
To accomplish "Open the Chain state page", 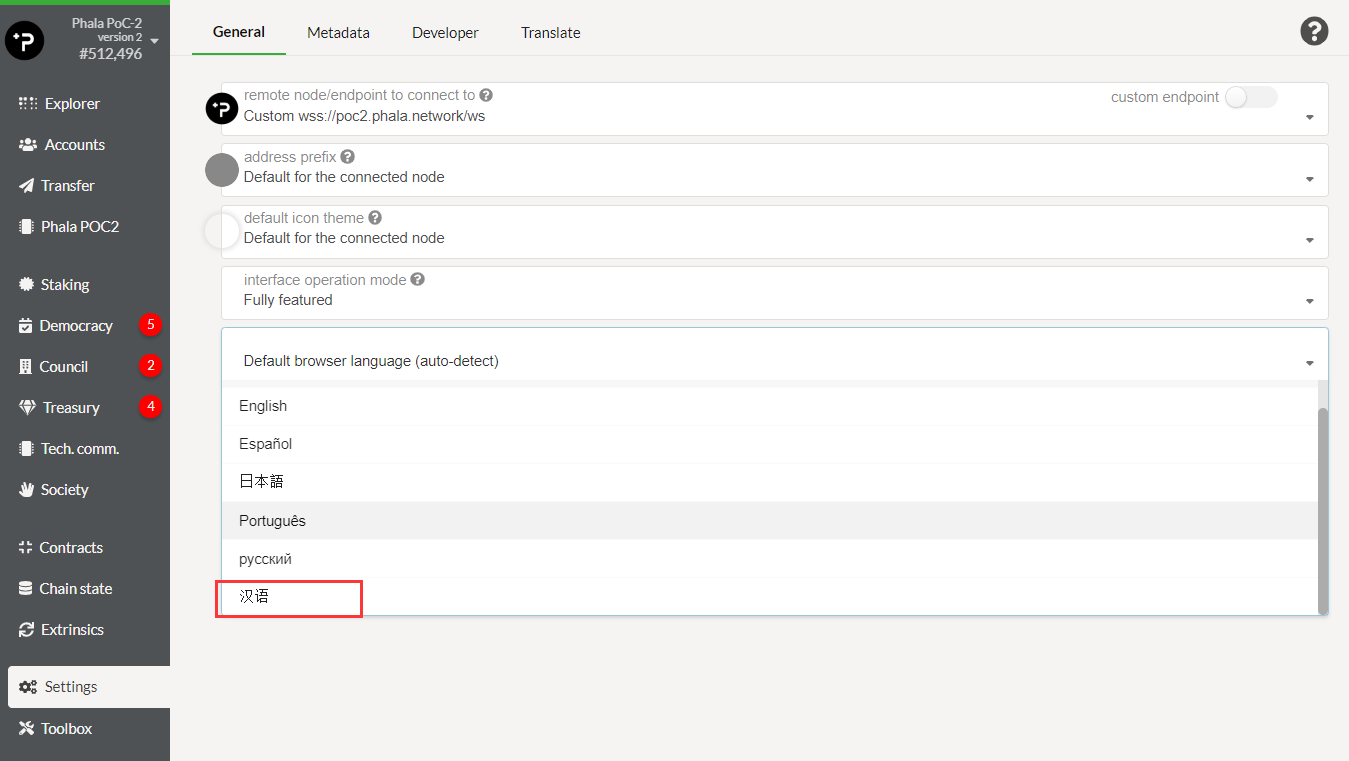I will tap(76, 589).
